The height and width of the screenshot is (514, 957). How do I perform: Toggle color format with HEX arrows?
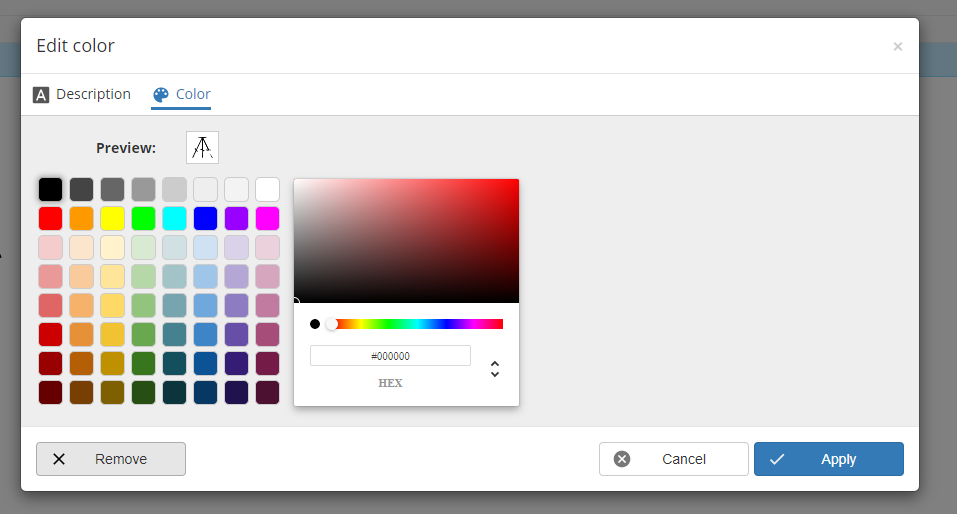(x=495, y=369)
